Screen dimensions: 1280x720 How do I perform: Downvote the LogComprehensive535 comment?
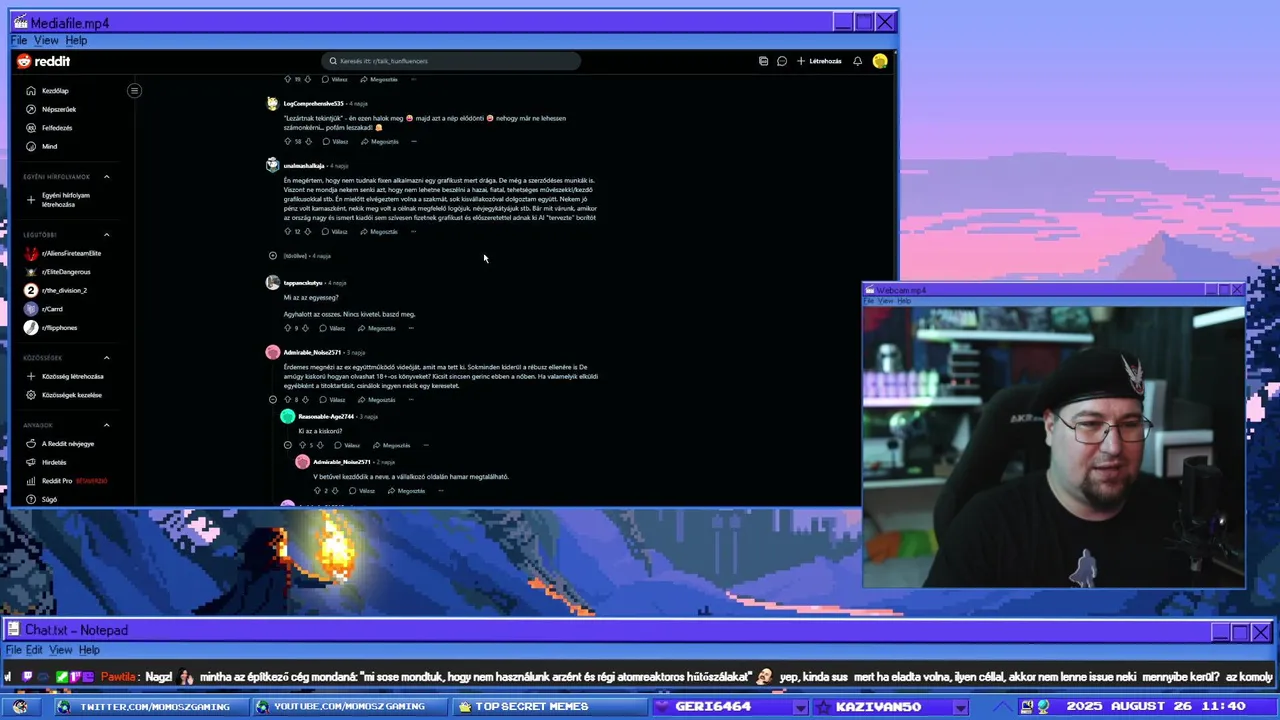(309, 141)
